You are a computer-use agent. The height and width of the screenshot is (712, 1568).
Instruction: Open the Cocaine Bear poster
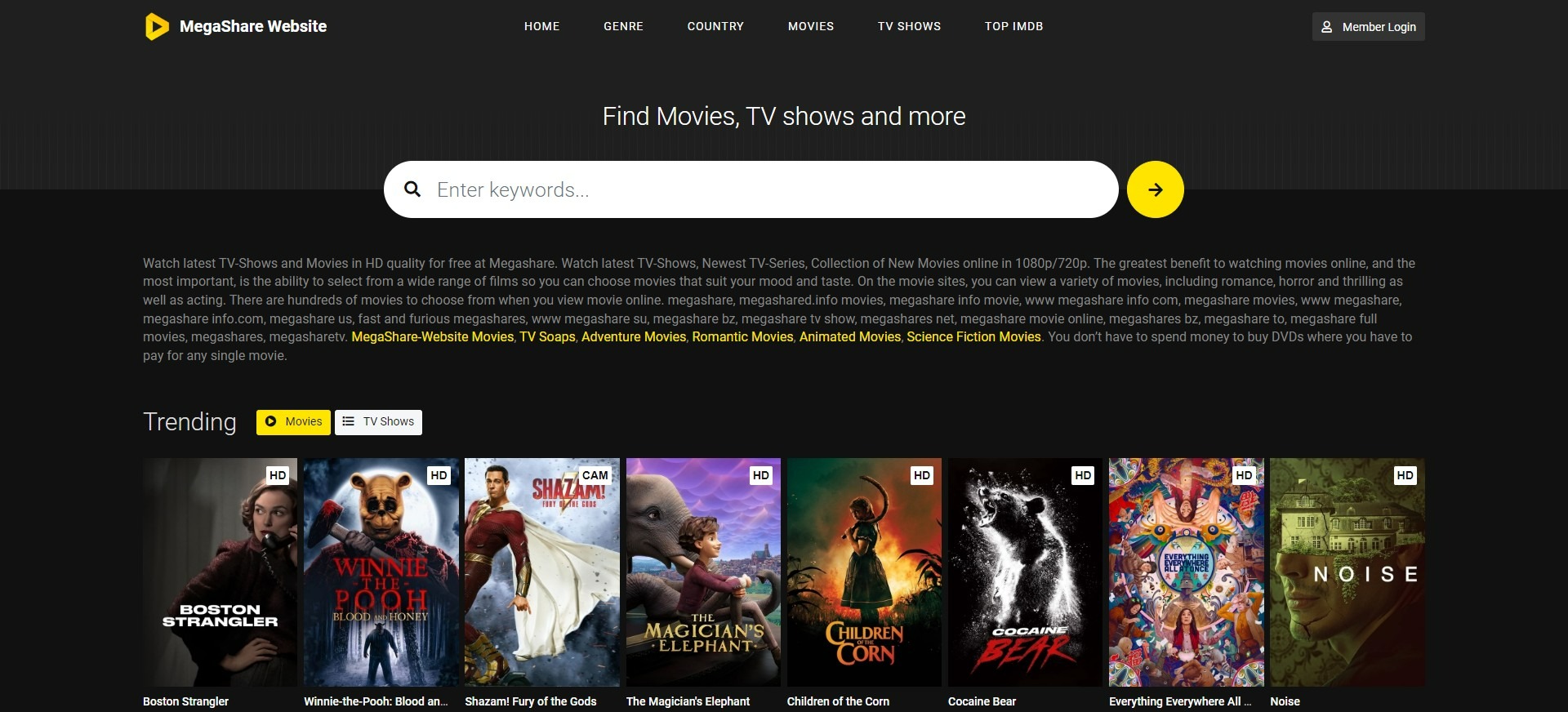pyautogui.click(x=1025, y=572)
